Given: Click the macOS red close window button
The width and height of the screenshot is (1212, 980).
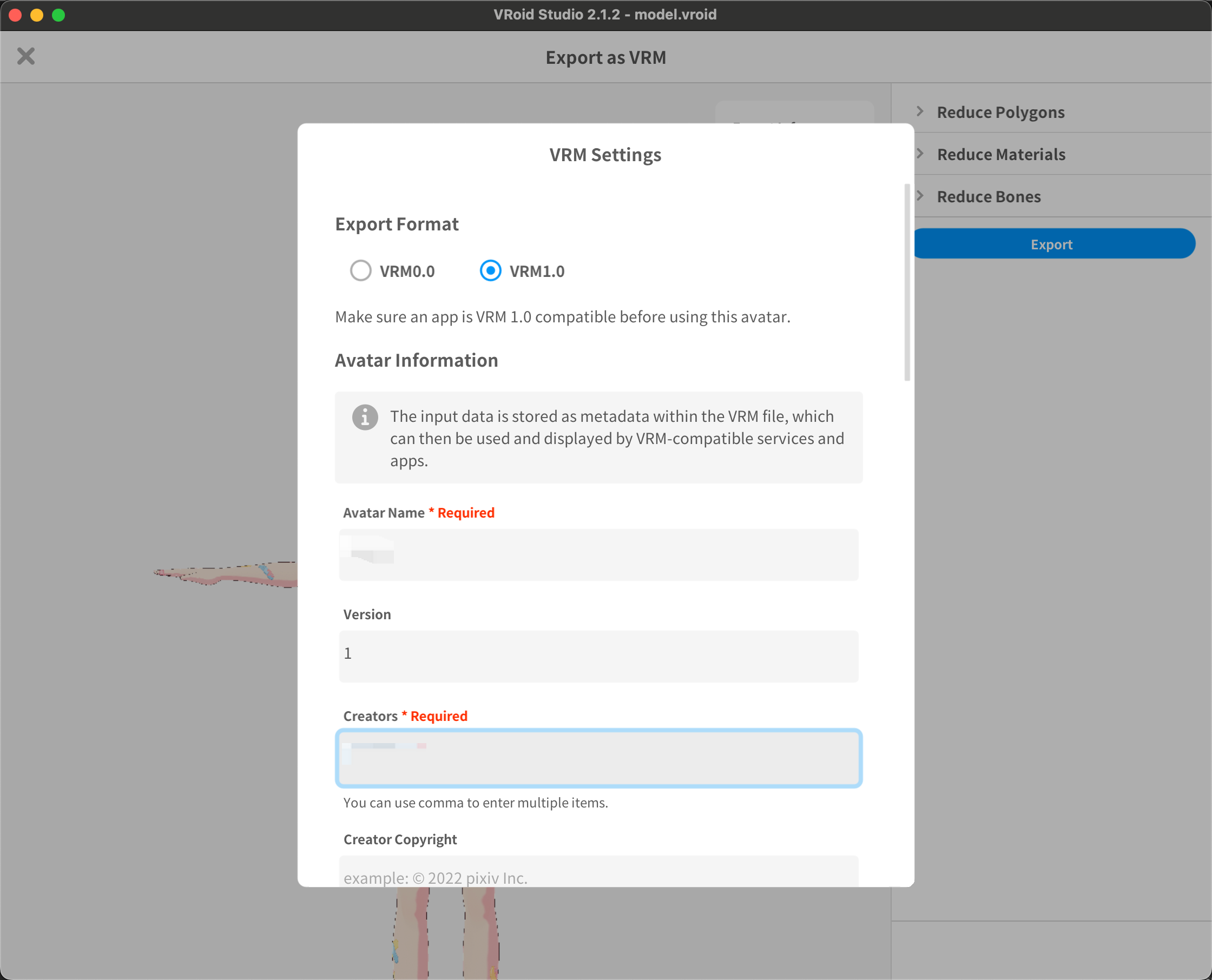Looking at the screenshot, I should pos(15,15).
